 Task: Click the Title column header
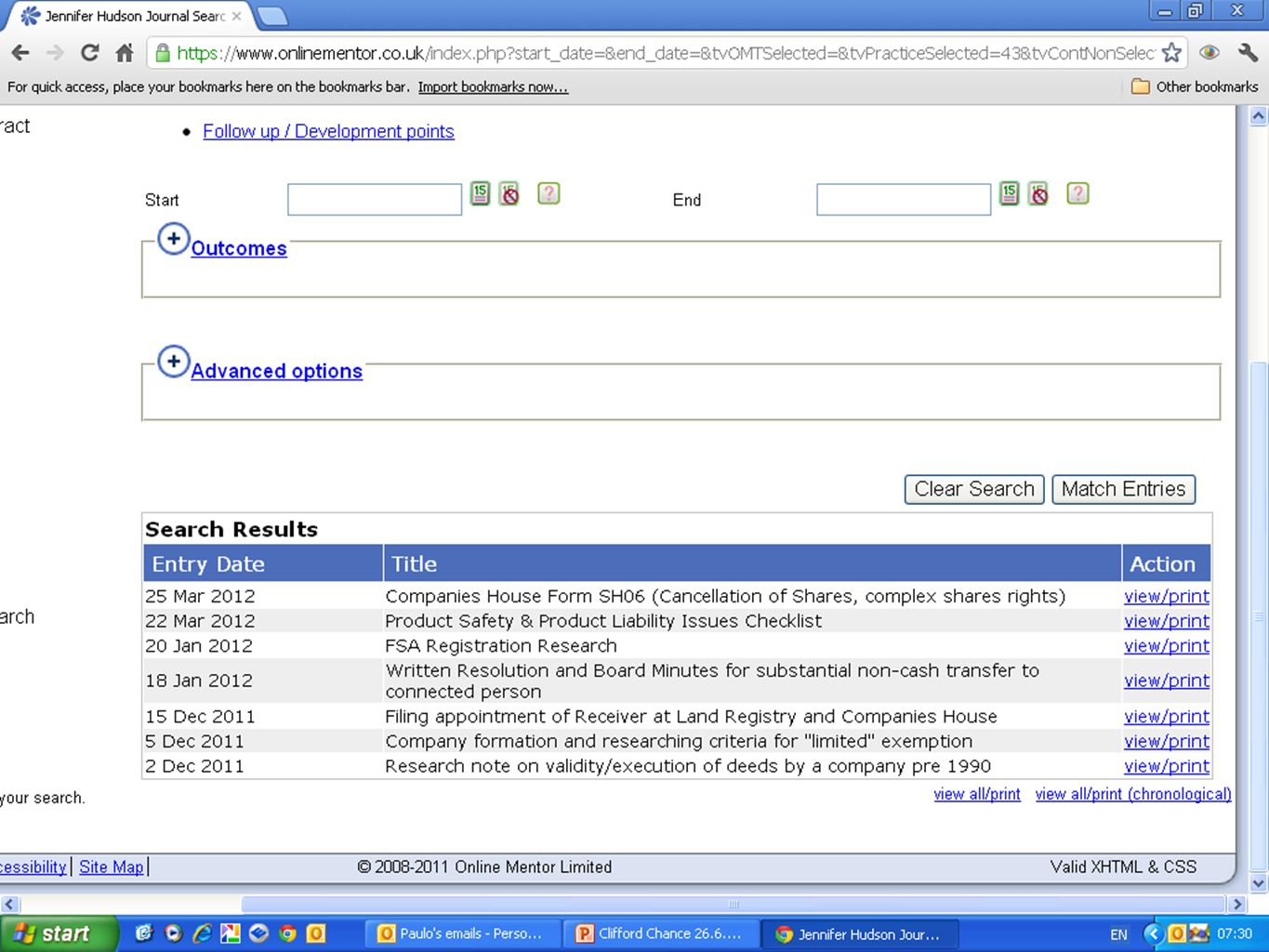pyautogui.click(x=752, y=563)
